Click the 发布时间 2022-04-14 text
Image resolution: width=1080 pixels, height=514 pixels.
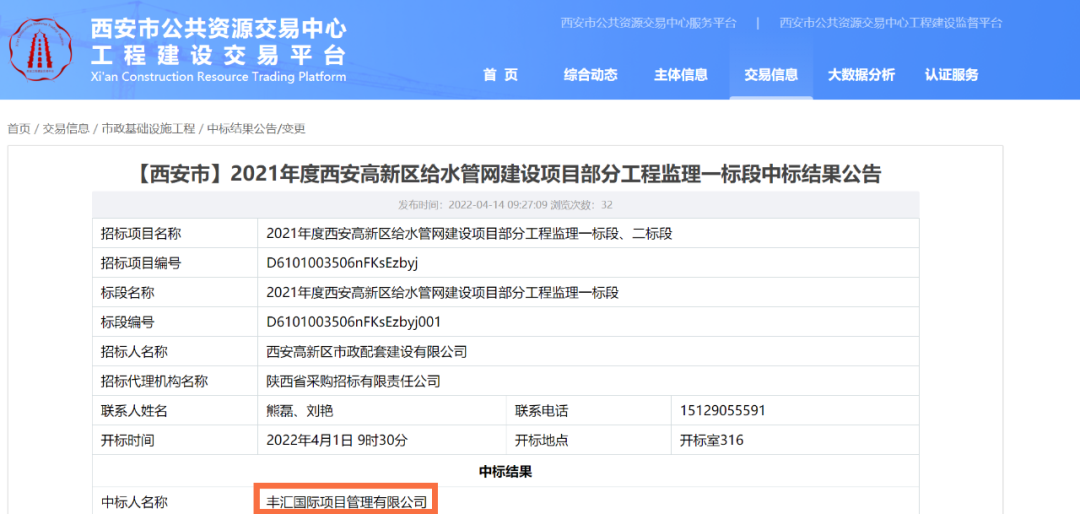472,205
